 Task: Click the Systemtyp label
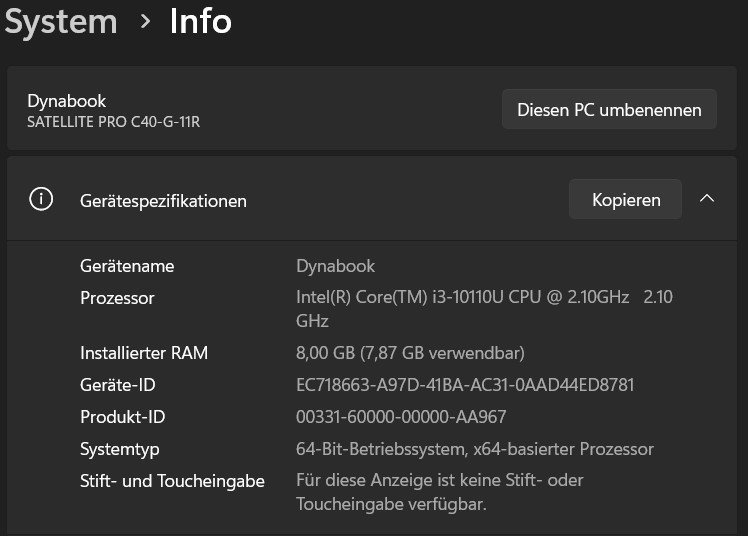point(120,449)
